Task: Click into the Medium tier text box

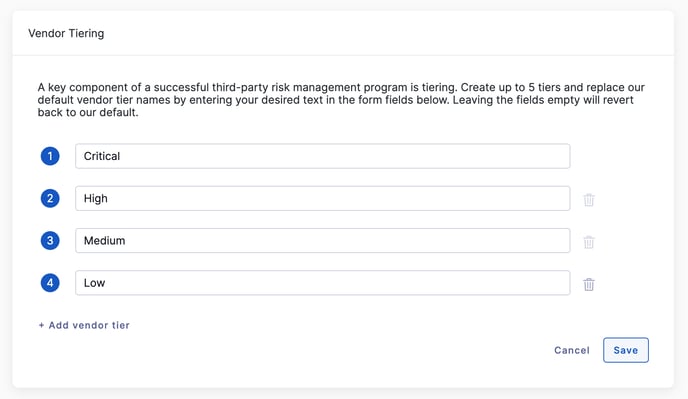Action: [x=322, y=241]
